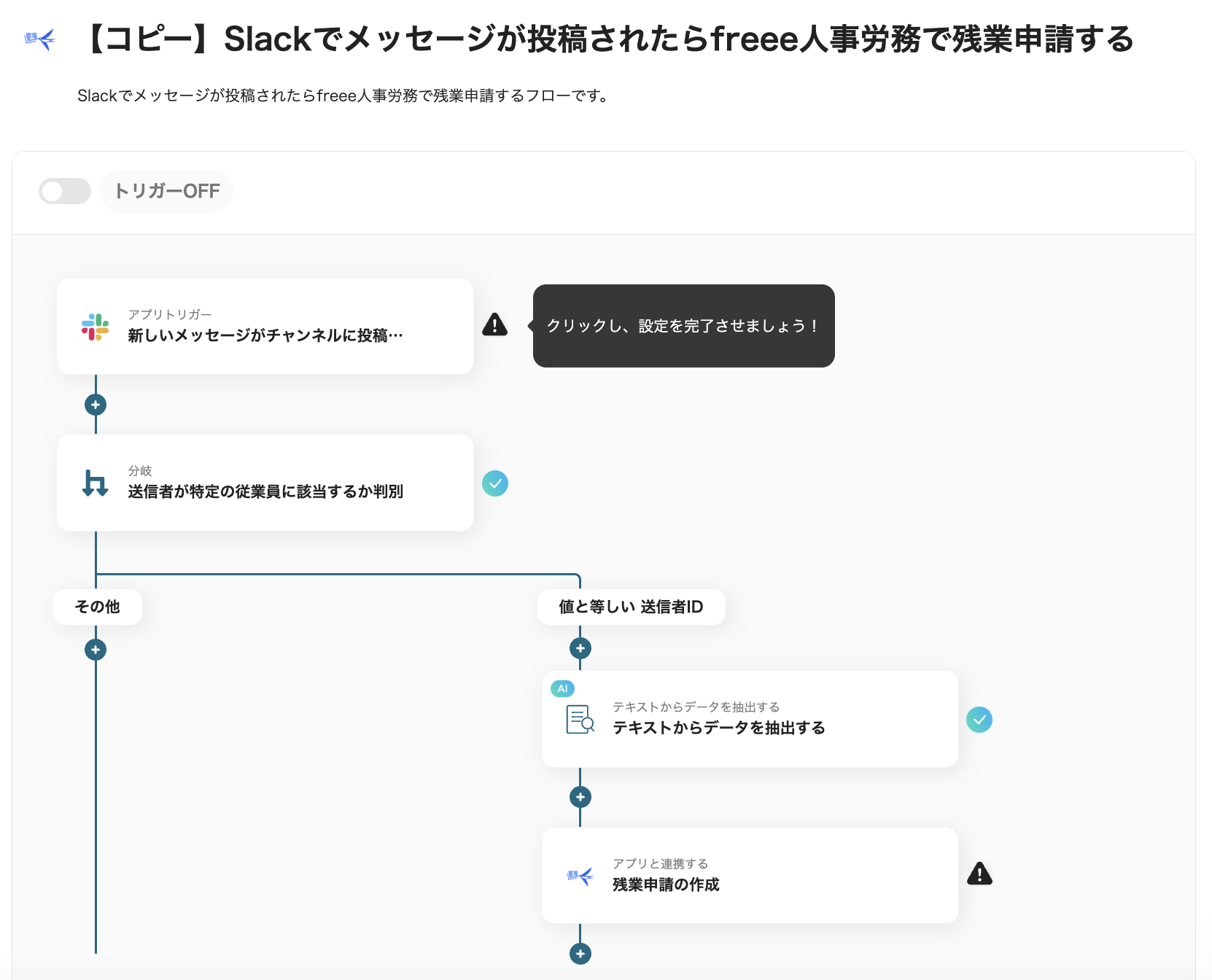Click the document extraction icon on the AI step

click(x=579, y=719)
